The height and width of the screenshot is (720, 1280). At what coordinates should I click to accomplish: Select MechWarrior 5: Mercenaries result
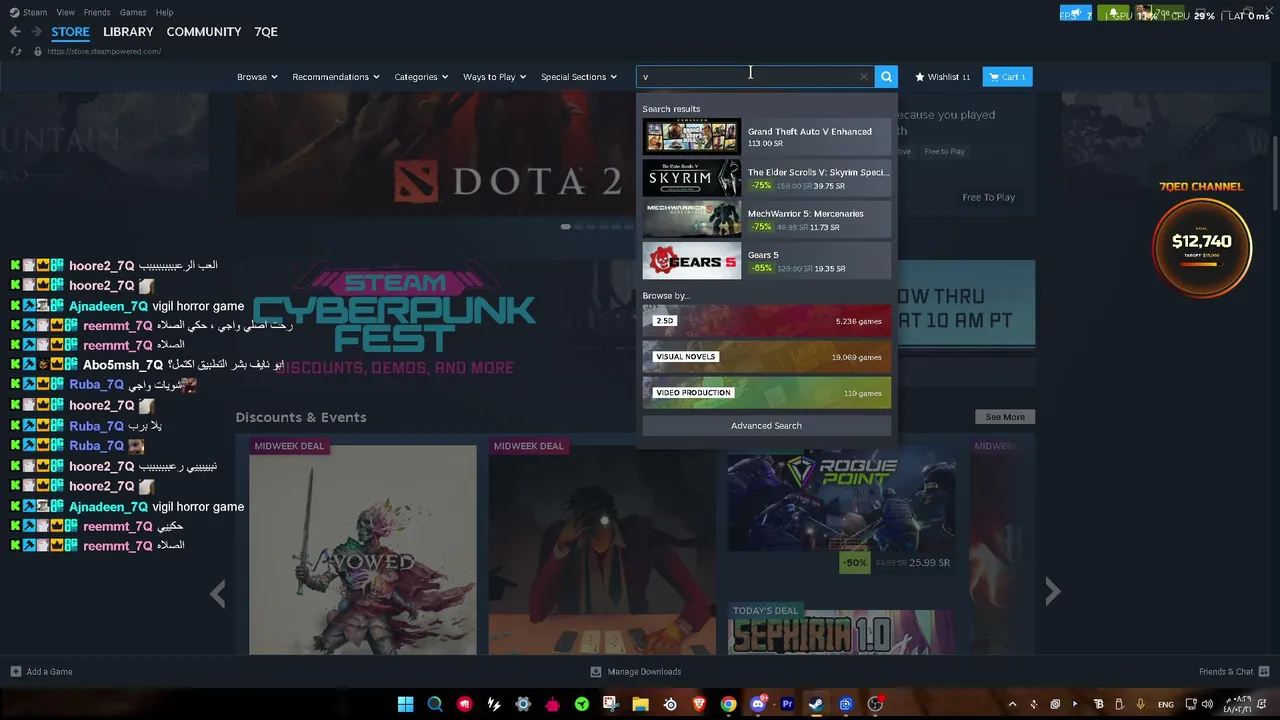tap(766, 219)
